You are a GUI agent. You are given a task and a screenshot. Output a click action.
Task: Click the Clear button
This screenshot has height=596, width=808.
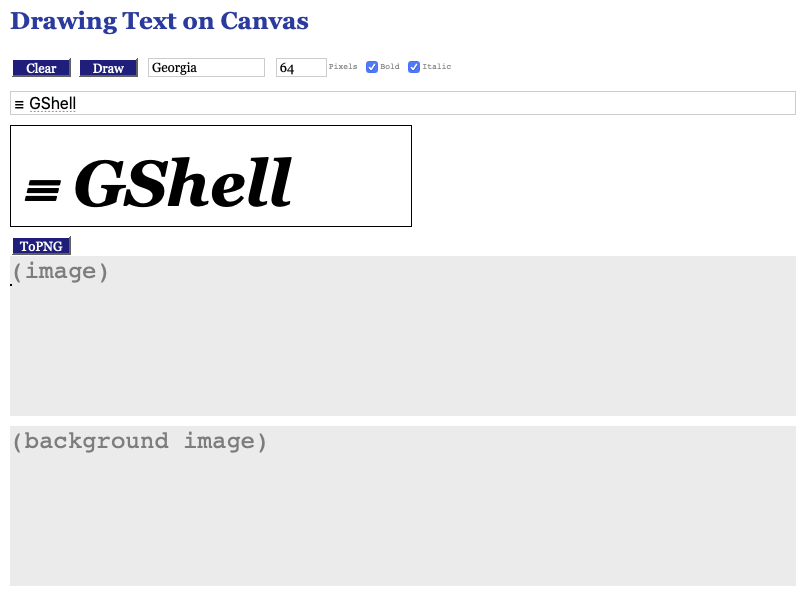[41, 68]
